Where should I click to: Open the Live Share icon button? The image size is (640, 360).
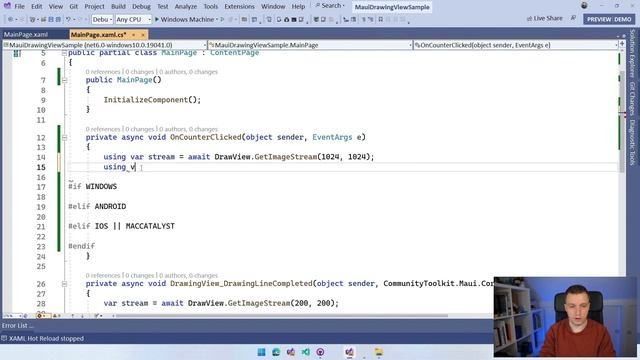[544, 18]
